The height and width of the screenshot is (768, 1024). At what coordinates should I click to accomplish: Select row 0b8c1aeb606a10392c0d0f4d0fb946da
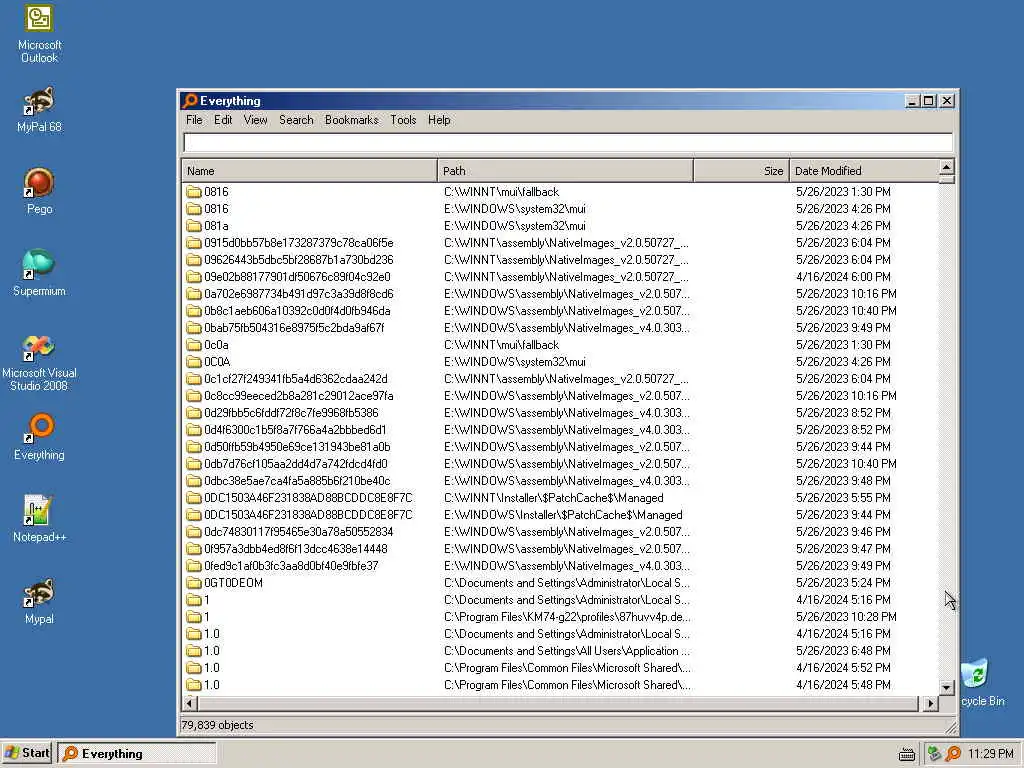tap(560, 311)
